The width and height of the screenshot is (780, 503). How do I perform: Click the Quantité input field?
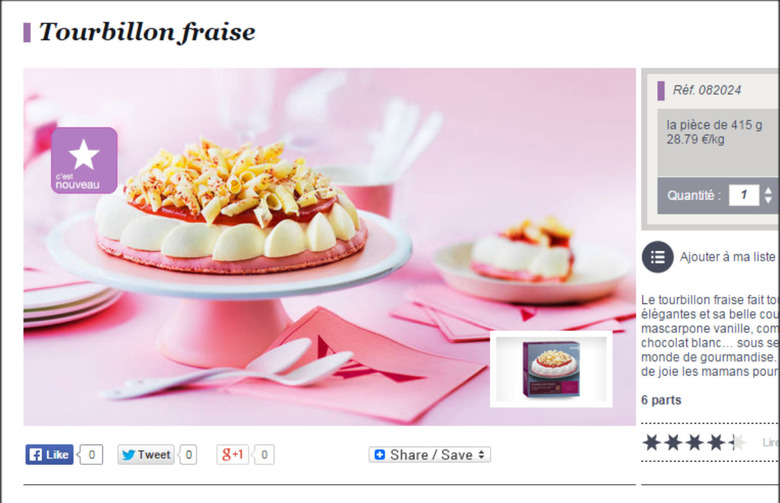click(744, 195)
